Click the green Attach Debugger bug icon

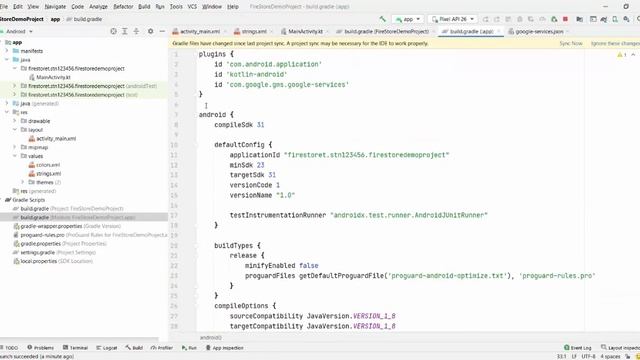pos(554,19)
